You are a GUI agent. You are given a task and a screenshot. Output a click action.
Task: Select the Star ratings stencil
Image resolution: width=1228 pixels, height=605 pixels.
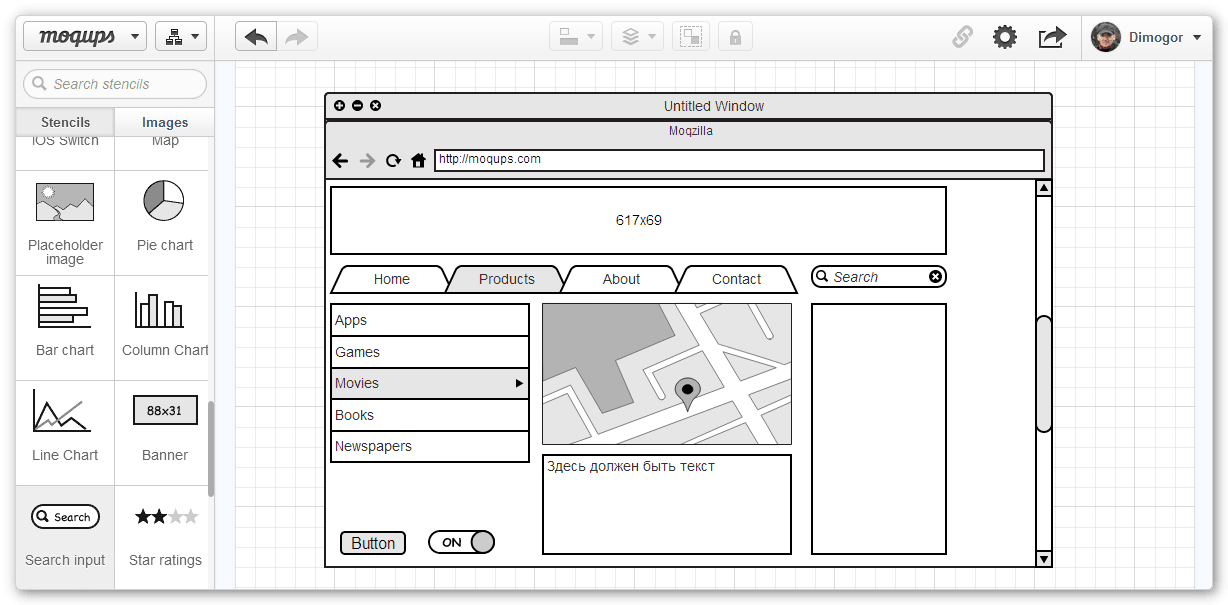click(166, 528)
